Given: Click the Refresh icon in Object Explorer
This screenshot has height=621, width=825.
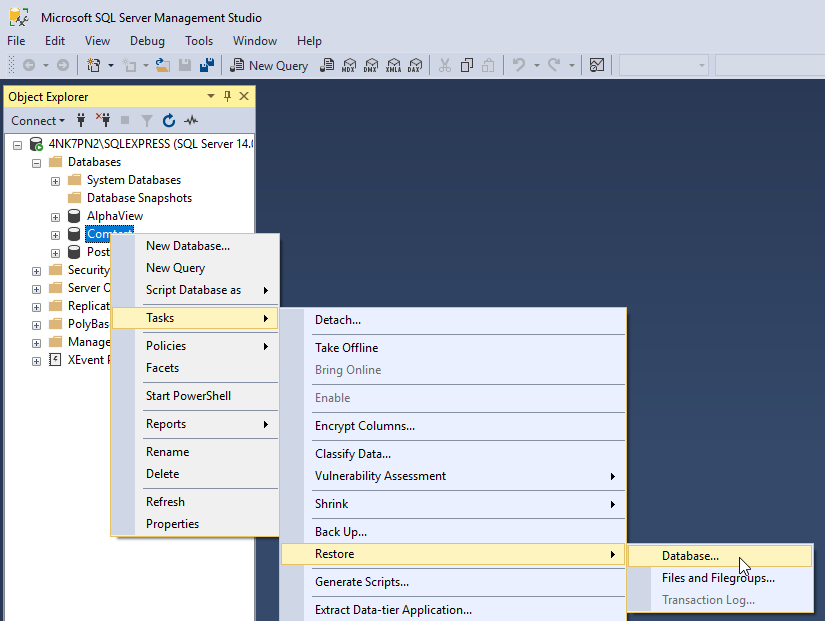Looking at the screenshot, I should click(169, 121).
